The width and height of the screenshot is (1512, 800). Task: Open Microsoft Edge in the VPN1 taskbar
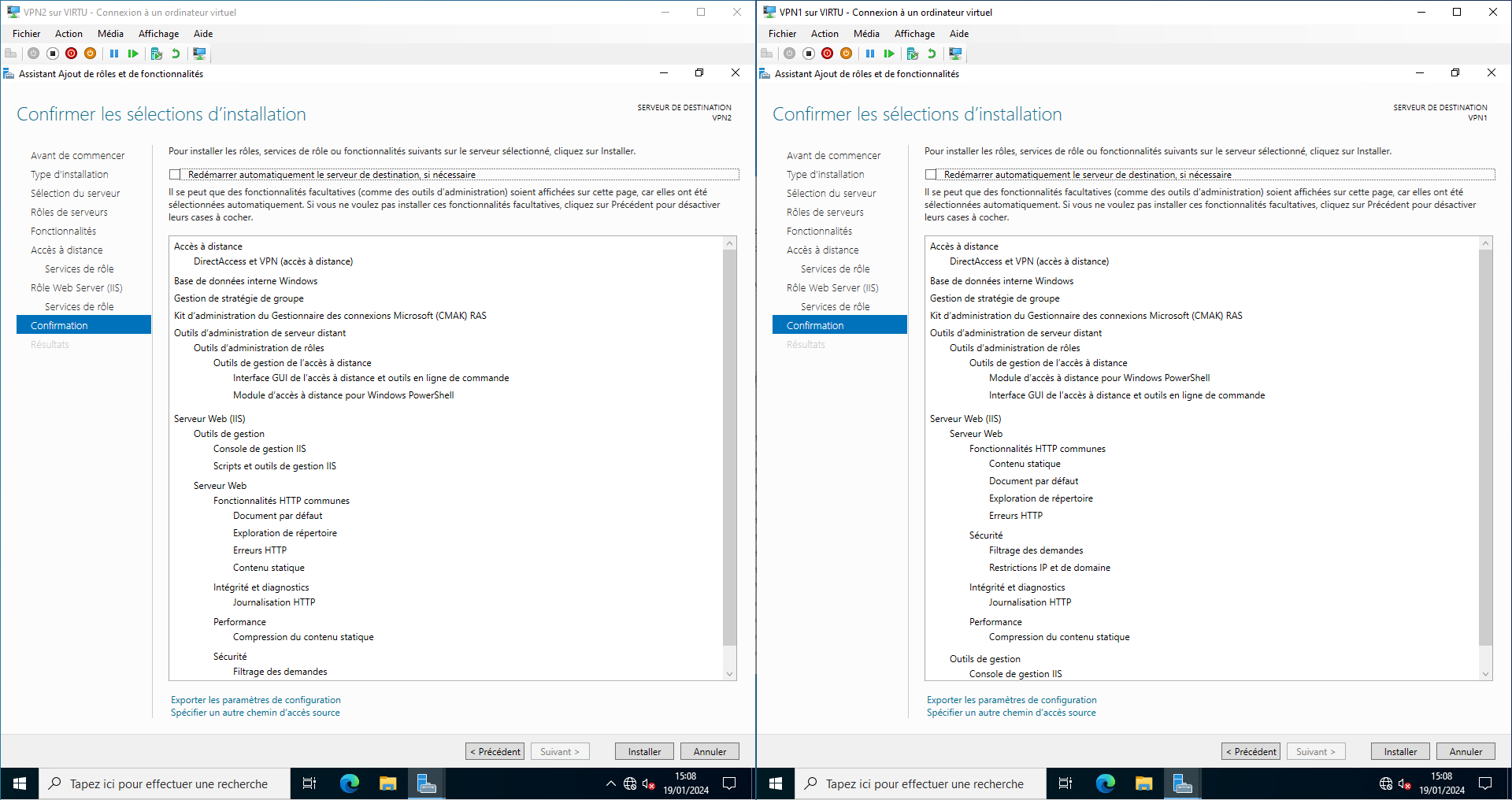click(x=1105, y=783)
